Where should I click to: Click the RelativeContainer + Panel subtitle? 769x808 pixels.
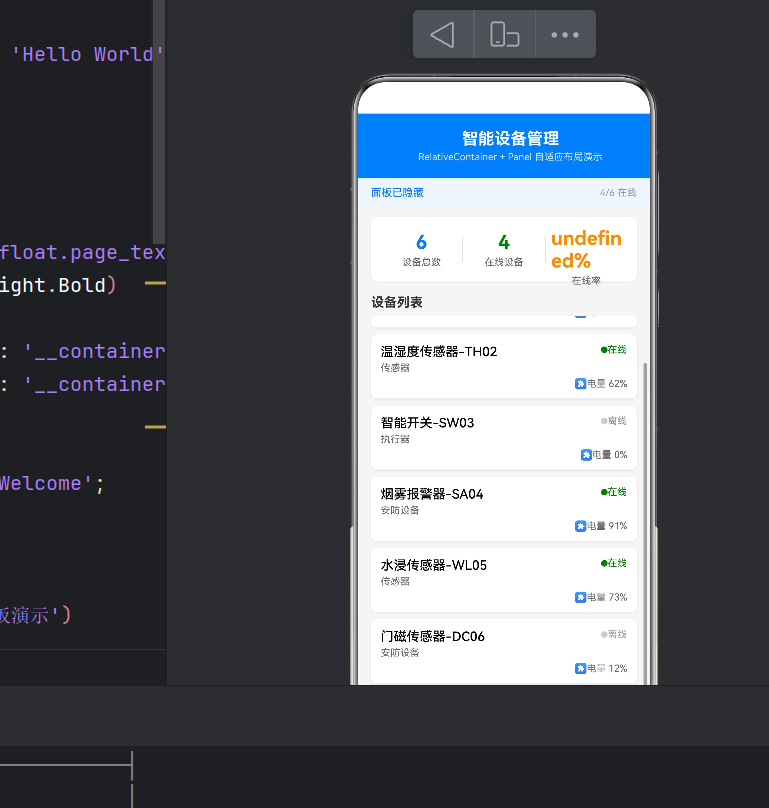pyautogui.click(x=510, y=157)
